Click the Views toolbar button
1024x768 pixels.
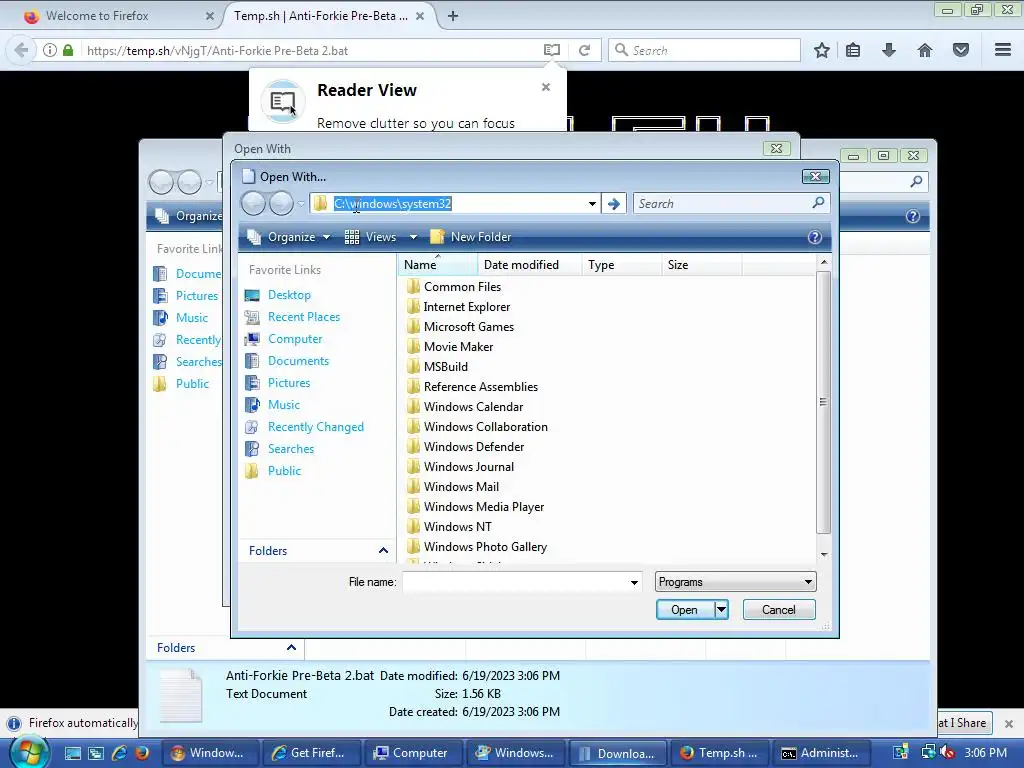(x=371, y=237)
